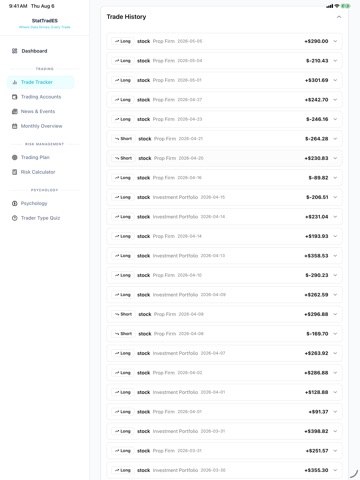Click the Trade History heading text
The image size is (360, 480).
(x=126, y=17)
